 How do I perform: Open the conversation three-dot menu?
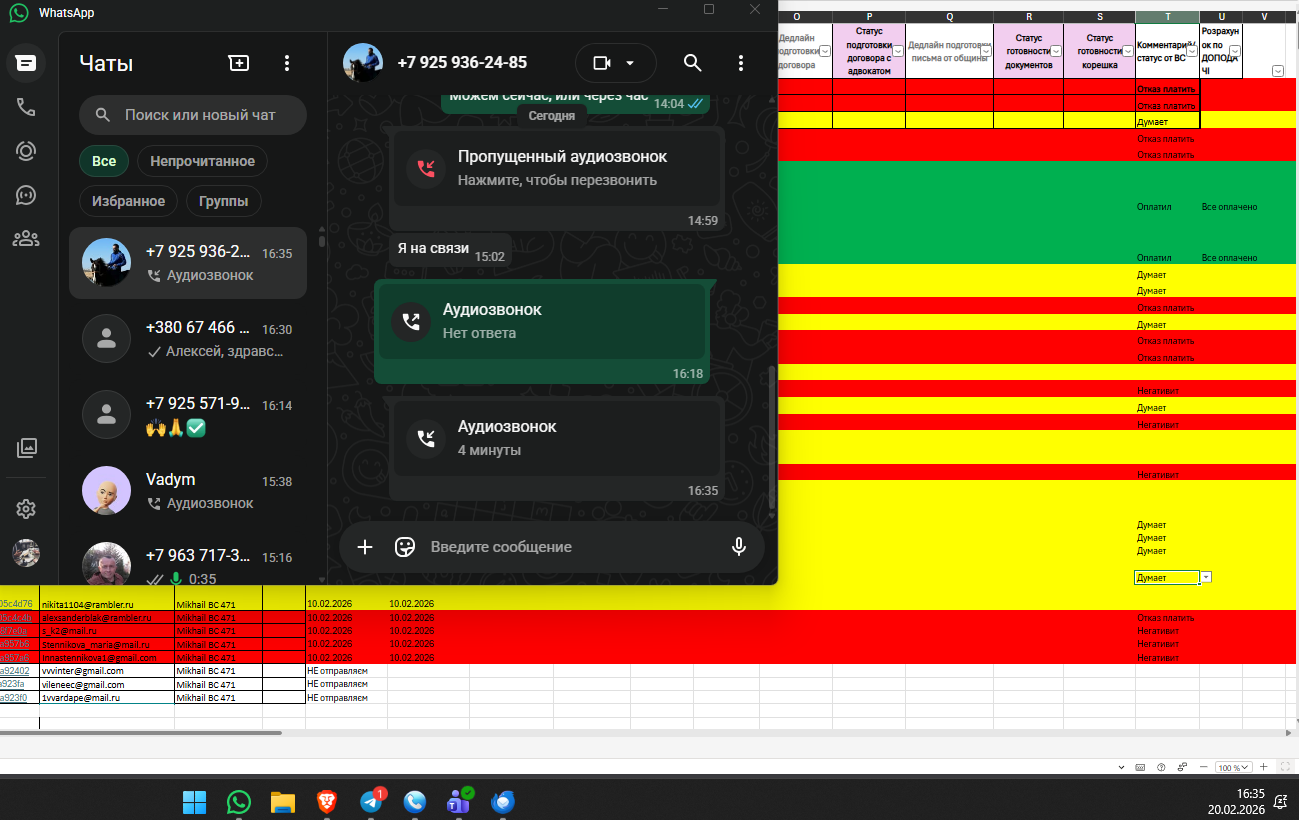[741, 63]
